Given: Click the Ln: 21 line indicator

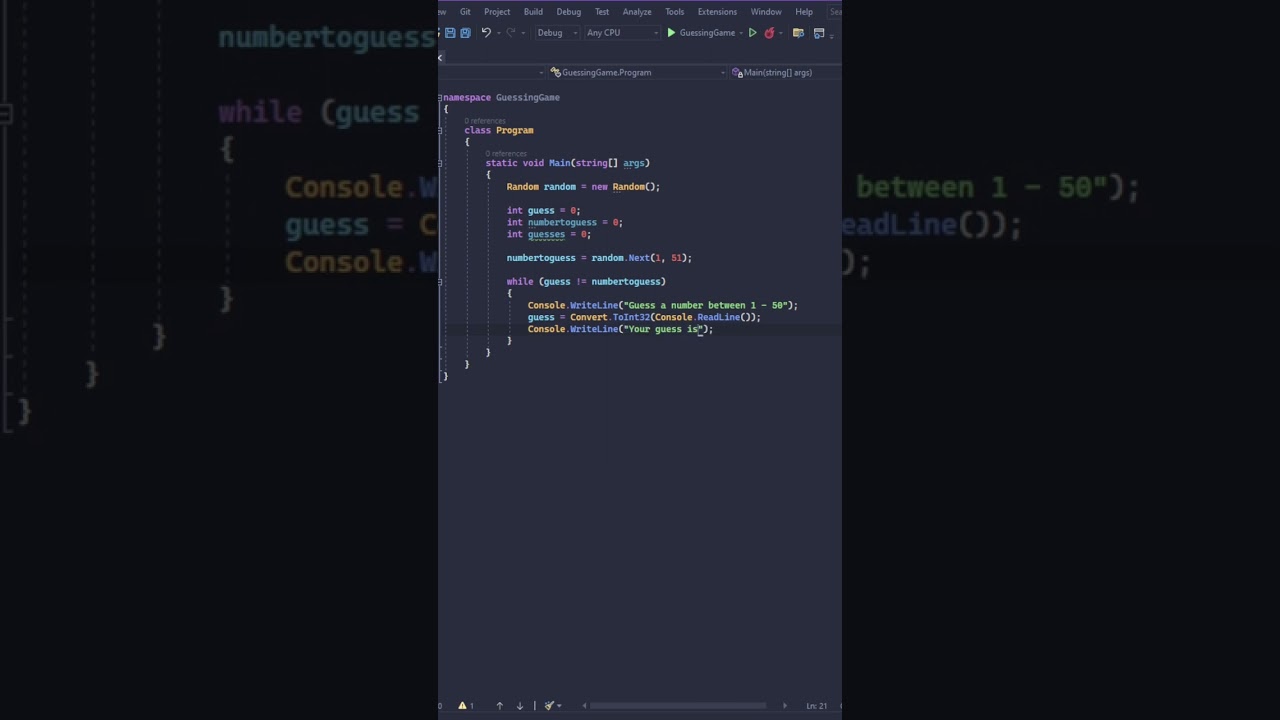Looking at the screenshot, I should coord(817,706).
